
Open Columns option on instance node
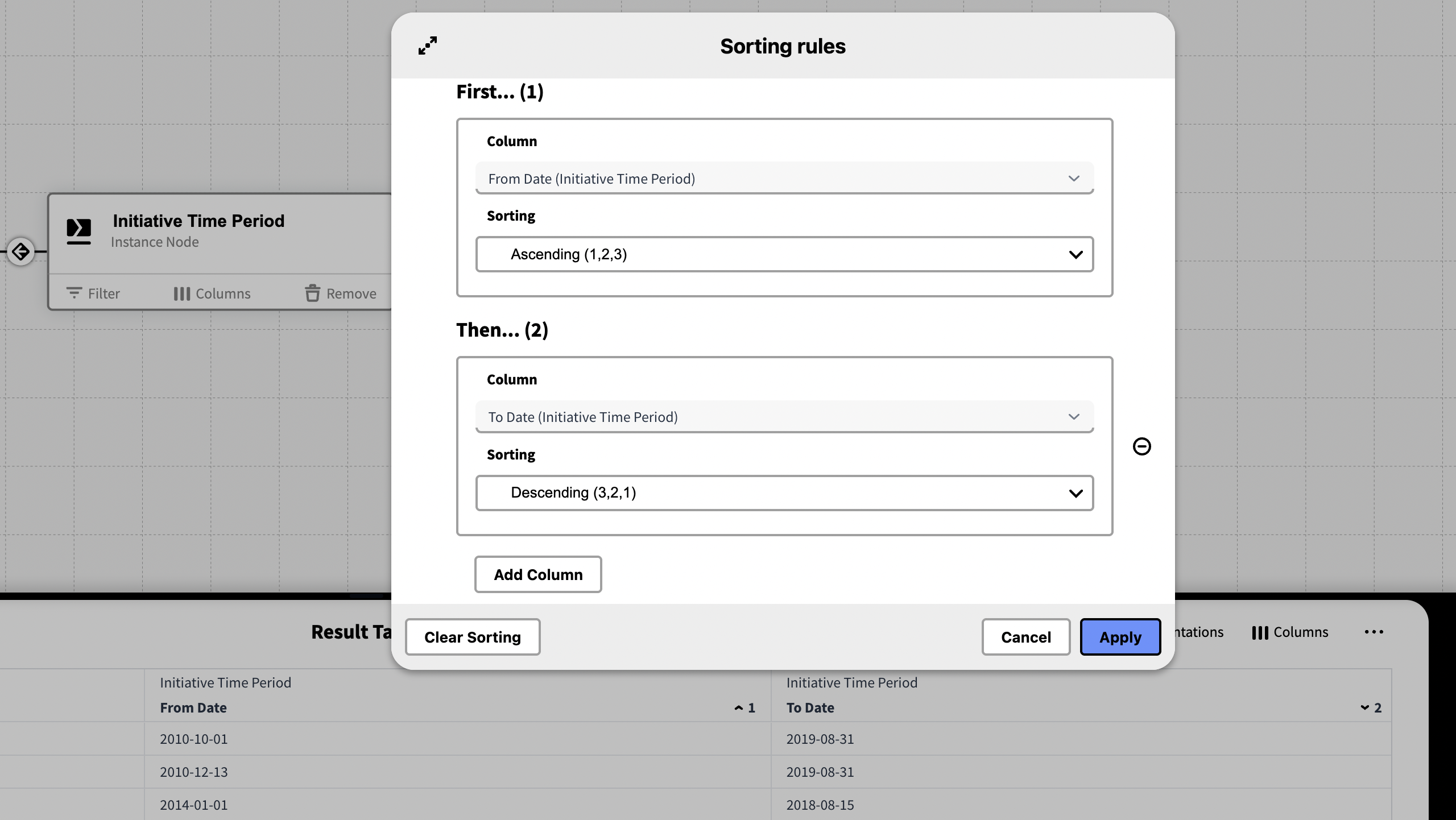pyautogui.click(x=212, y=293)
